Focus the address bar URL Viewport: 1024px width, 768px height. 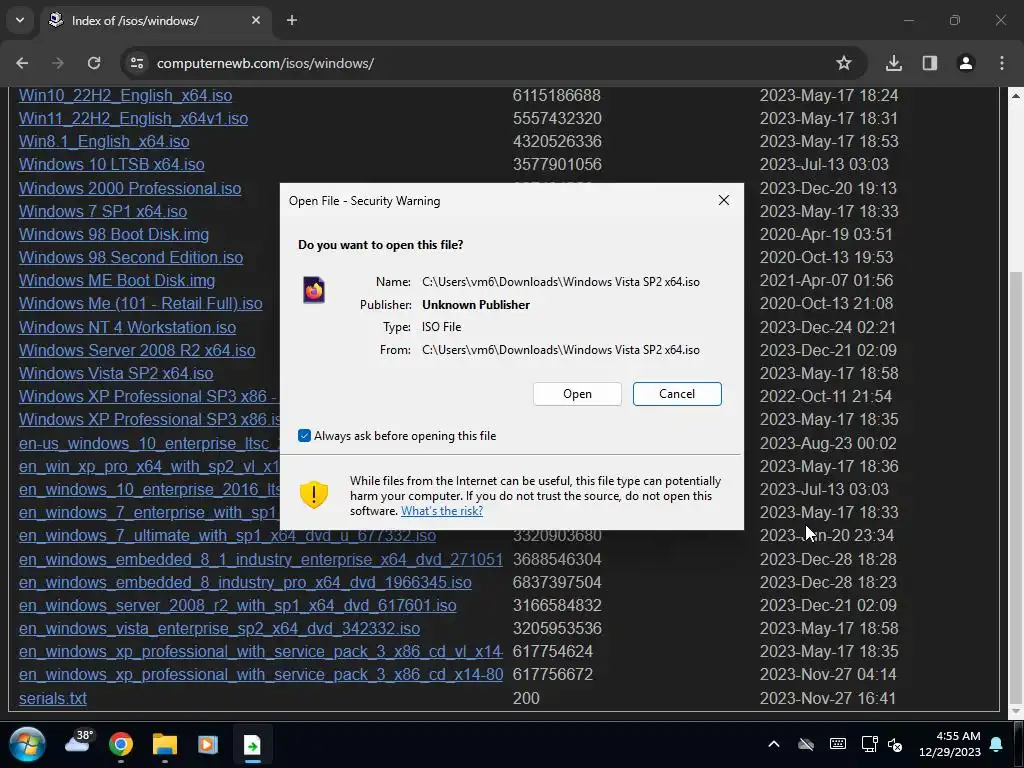coord(265,63)
